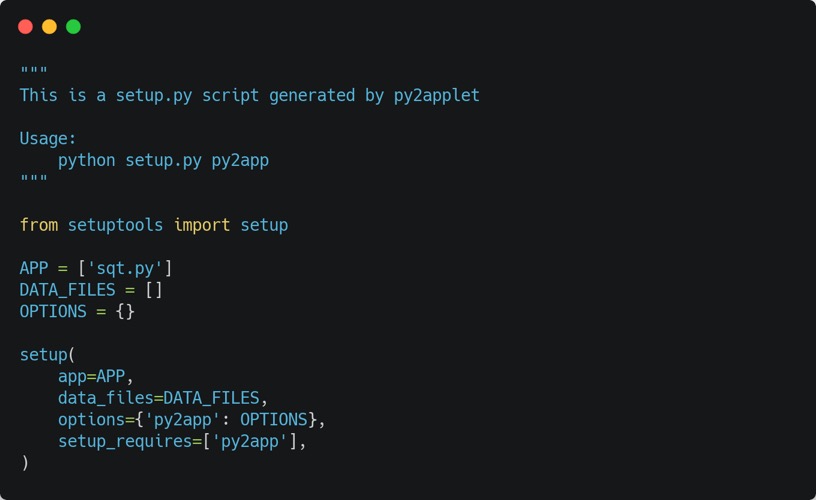Click the 'from' keyword in the import line
The height and width of the screenshot is (500, 816).
pos(39,225)
